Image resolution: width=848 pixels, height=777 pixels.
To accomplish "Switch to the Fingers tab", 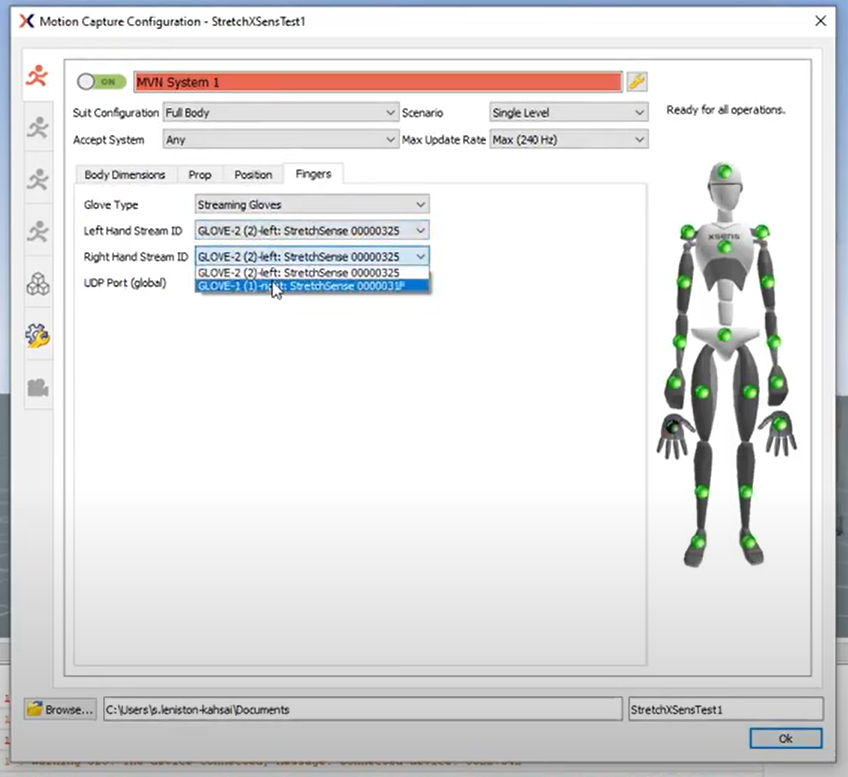I will [313, 174].
